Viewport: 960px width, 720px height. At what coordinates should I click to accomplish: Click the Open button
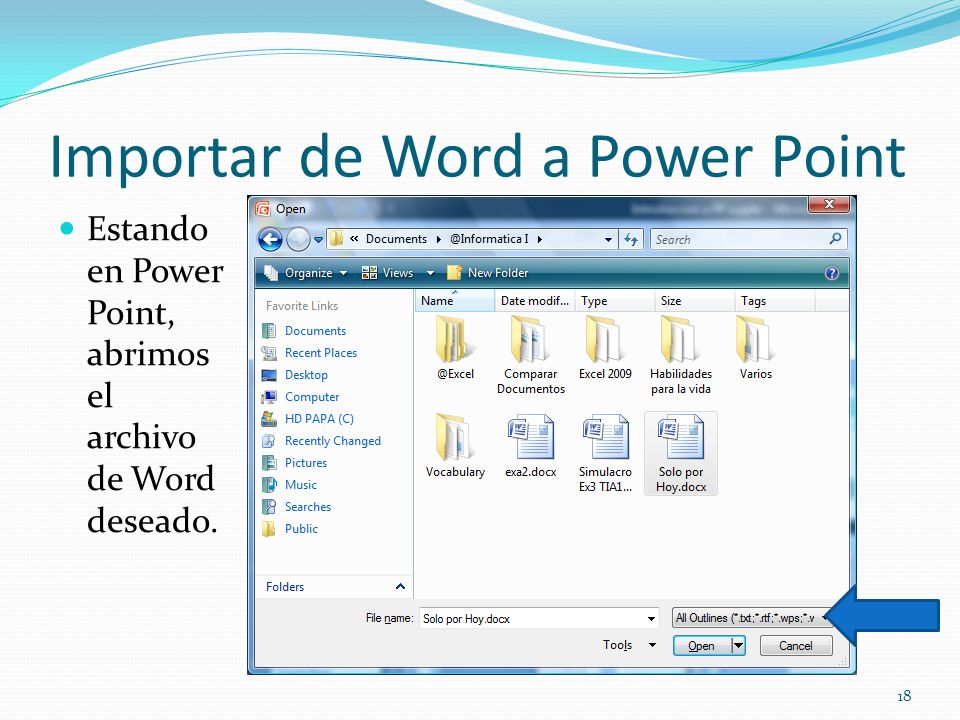(x=702, y=646)
